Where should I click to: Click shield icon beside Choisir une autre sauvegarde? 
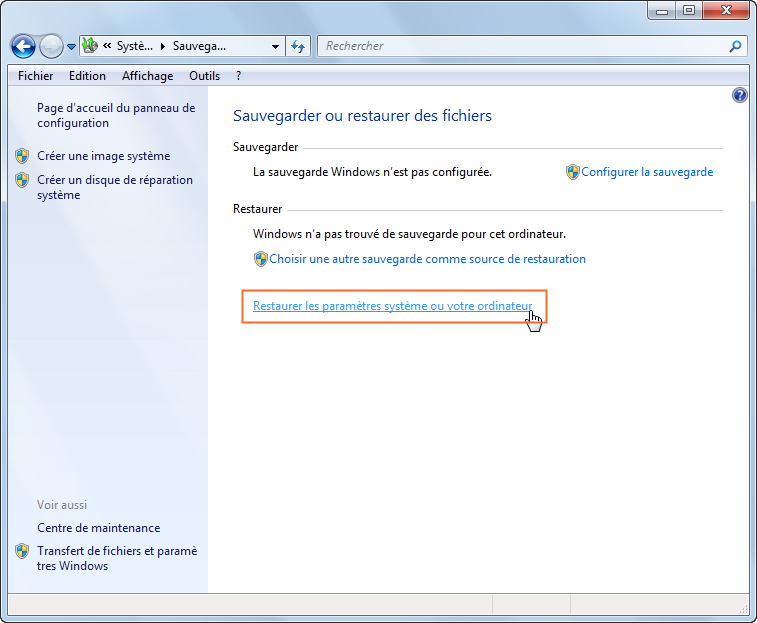[x=261, y=259]
